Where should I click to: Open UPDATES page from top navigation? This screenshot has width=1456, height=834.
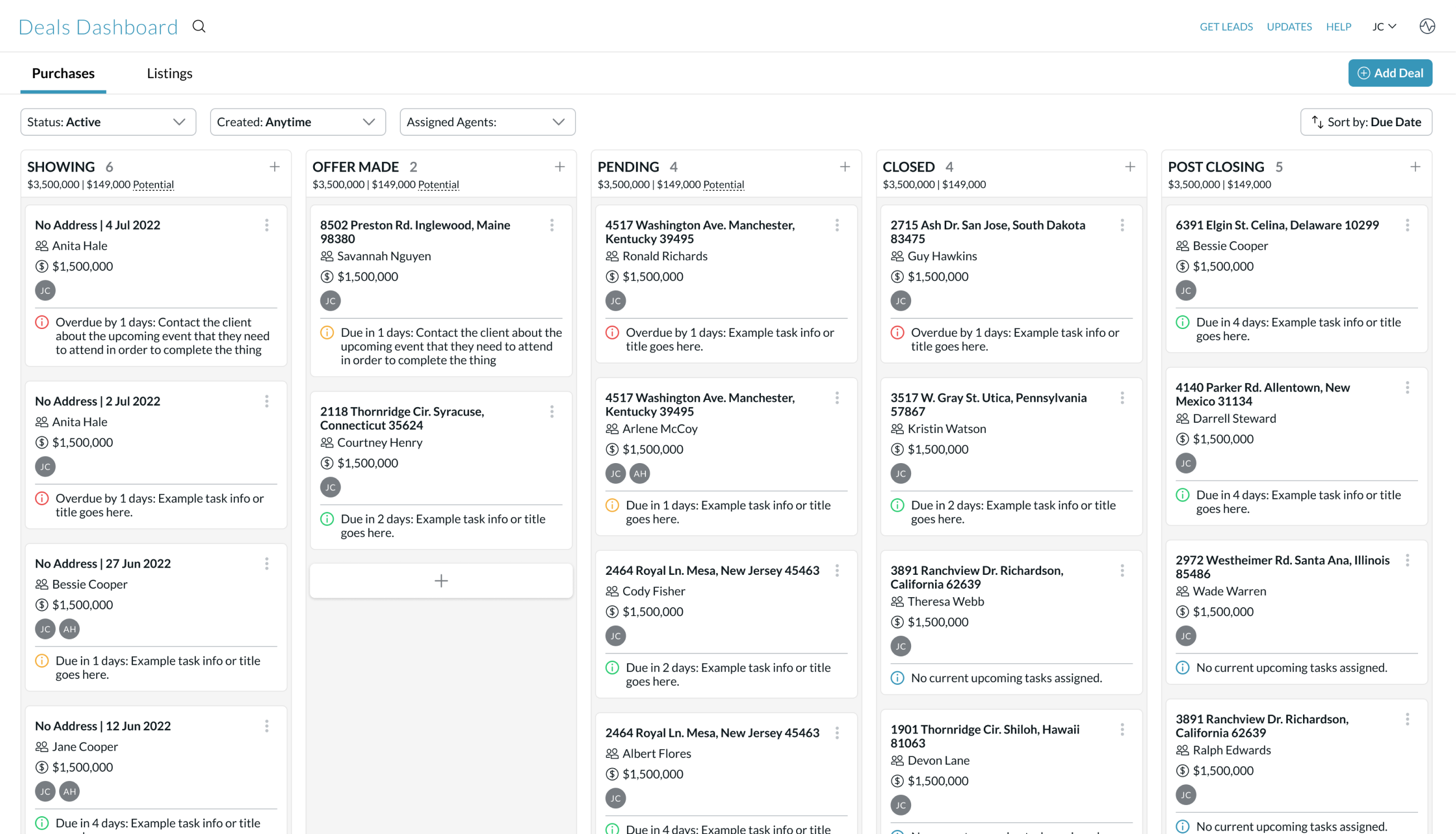pos(1289,26)
